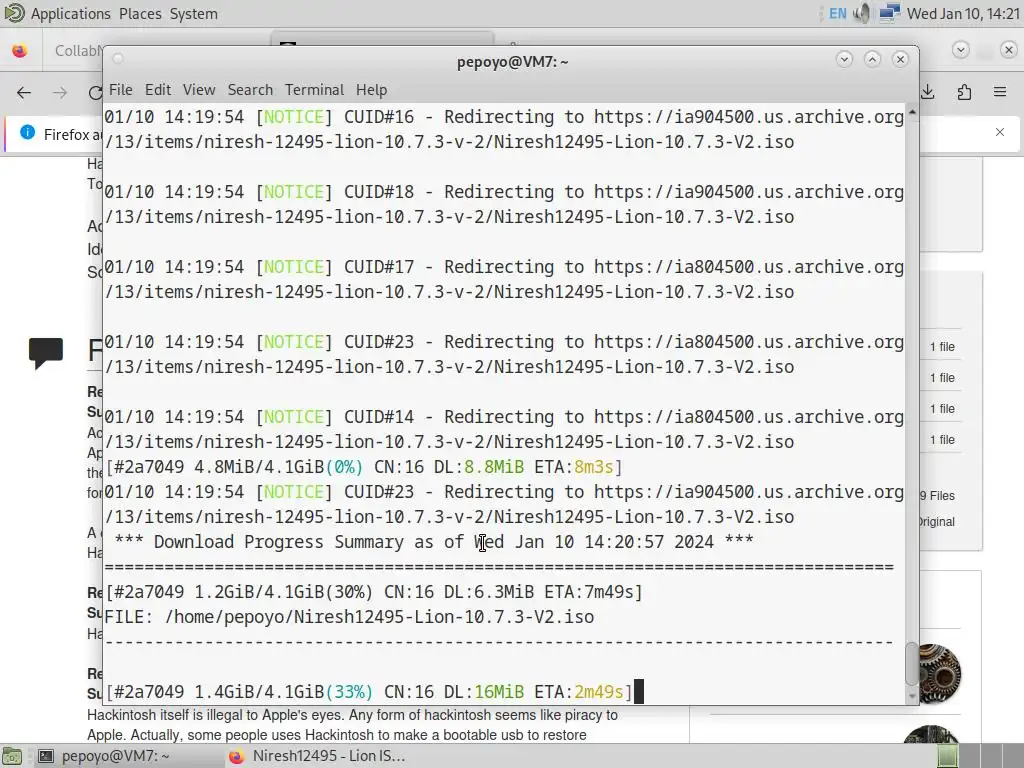The height and width of the screenshot is (768, 1024).
Task: Click the EN keyboard layout indicator
Action: pyautogui.click(x=837, y=14)
